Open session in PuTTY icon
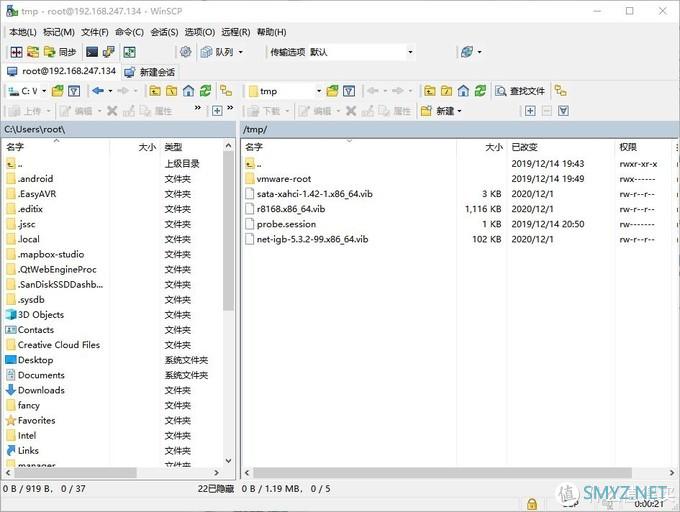This screenshot has width=680, height=512. coord(108,52)
